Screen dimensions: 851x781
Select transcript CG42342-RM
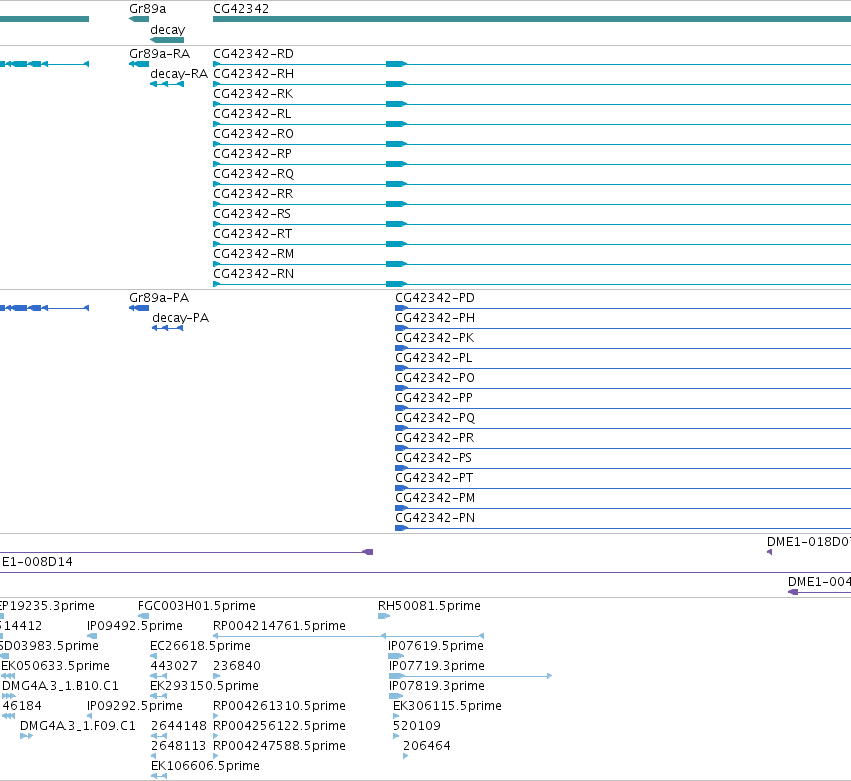253,254
